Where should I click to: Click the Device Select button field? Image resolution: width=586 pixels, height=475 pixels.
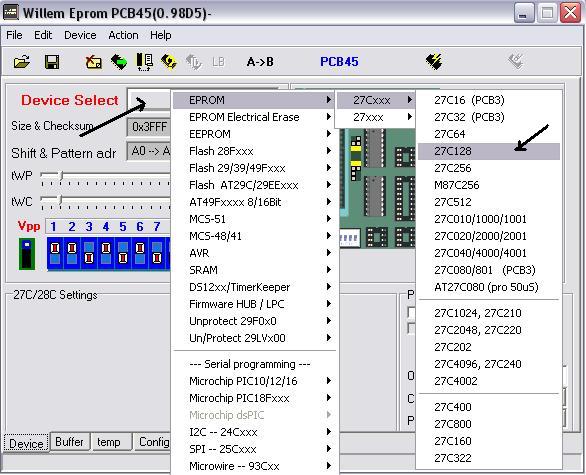pos(149,100)
